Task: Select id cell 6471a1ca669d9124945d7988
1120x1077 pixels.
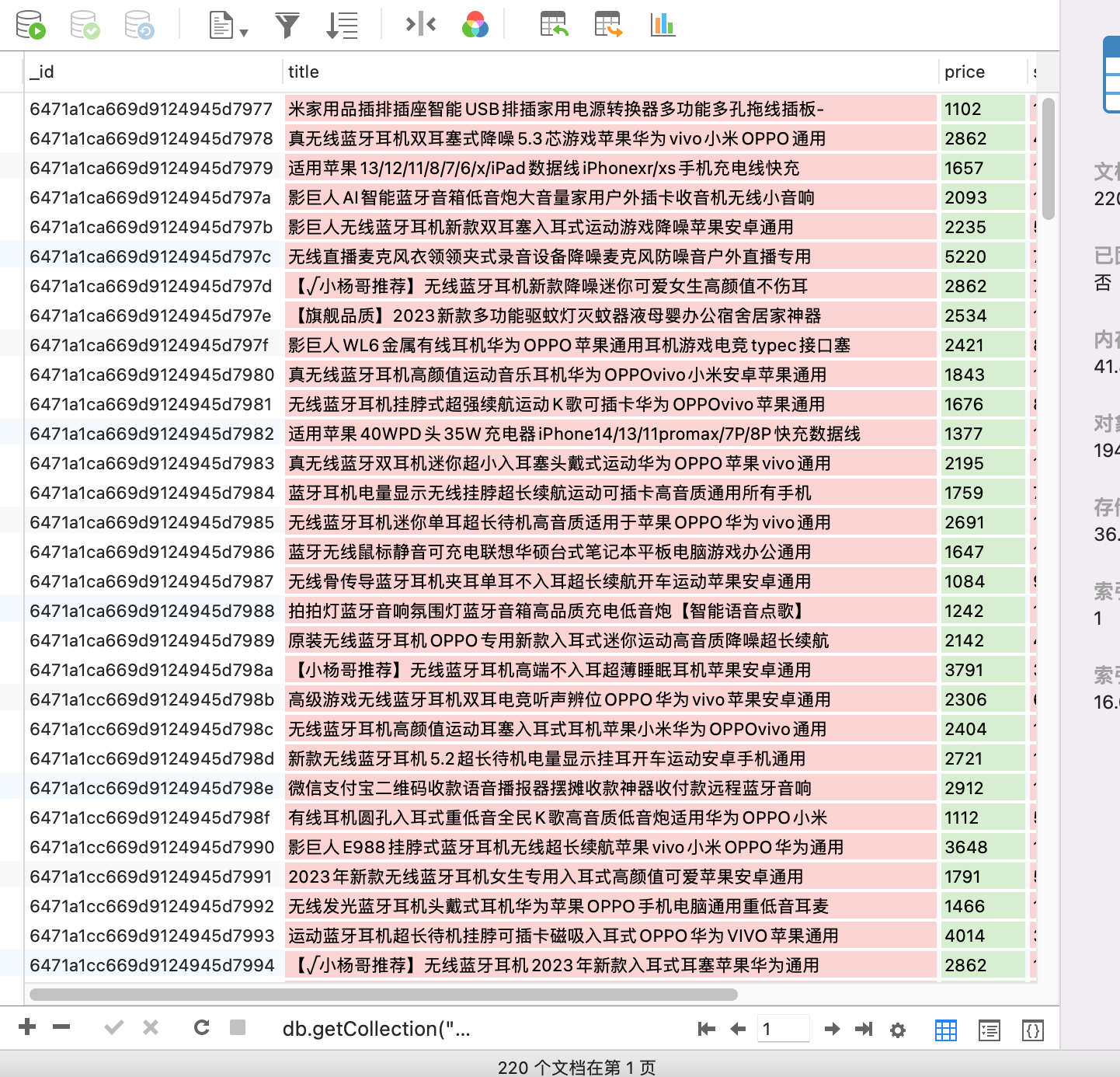Action: pyautogui.click(x=153, y=611)
